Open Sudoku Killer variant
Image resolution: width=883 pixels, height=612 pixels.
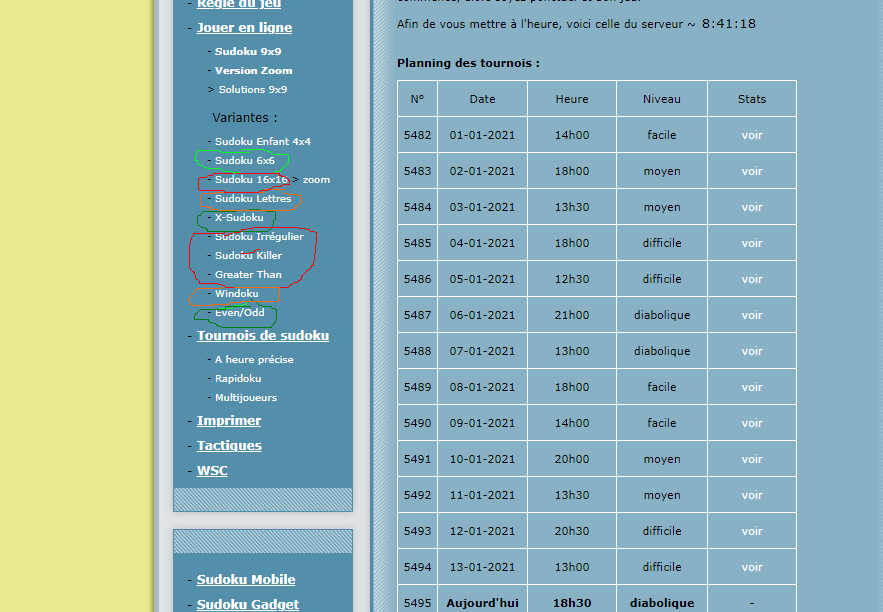pos(248,256)
